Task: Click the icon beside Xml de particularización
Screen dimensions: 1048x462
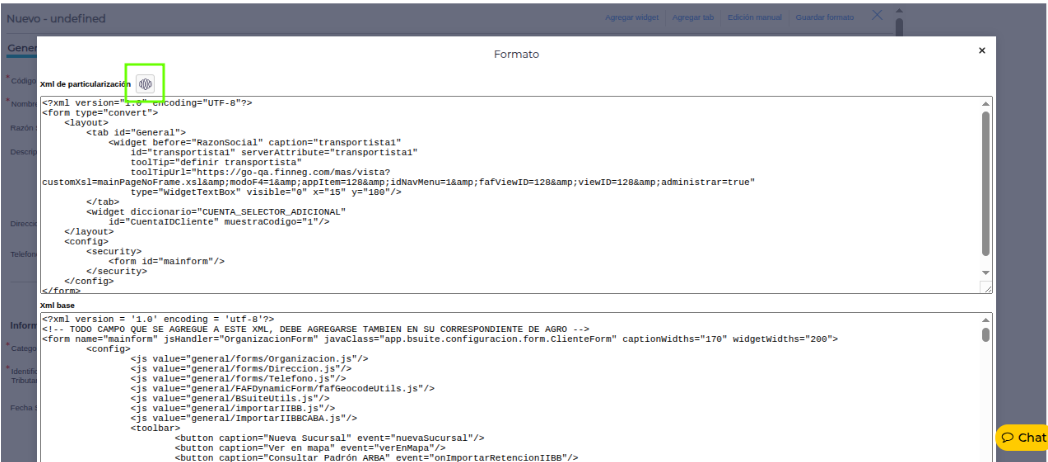Action: coord(146,84)
